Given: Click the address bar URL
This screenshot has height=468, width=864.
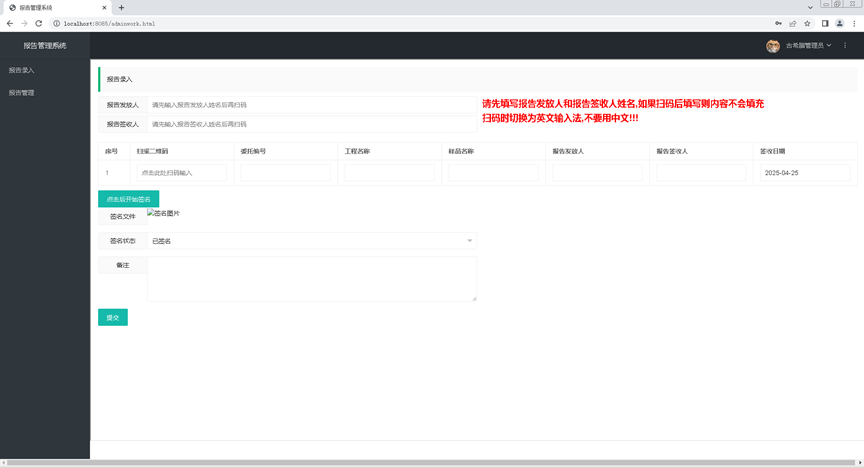Looking at the screenshot, I should [109, 24].
